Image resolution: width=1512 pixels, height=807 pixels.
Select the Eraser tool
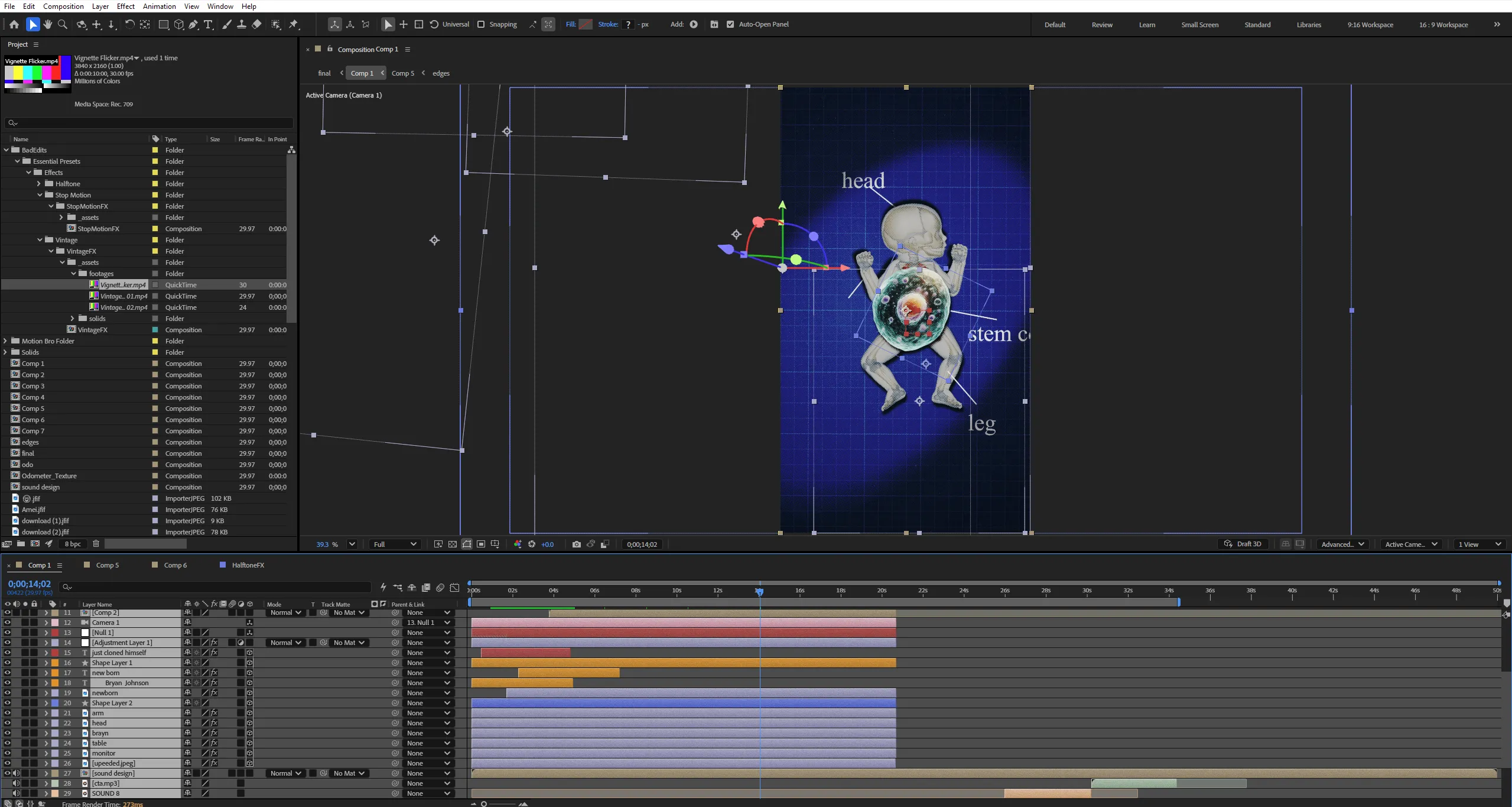coord(256,24)
